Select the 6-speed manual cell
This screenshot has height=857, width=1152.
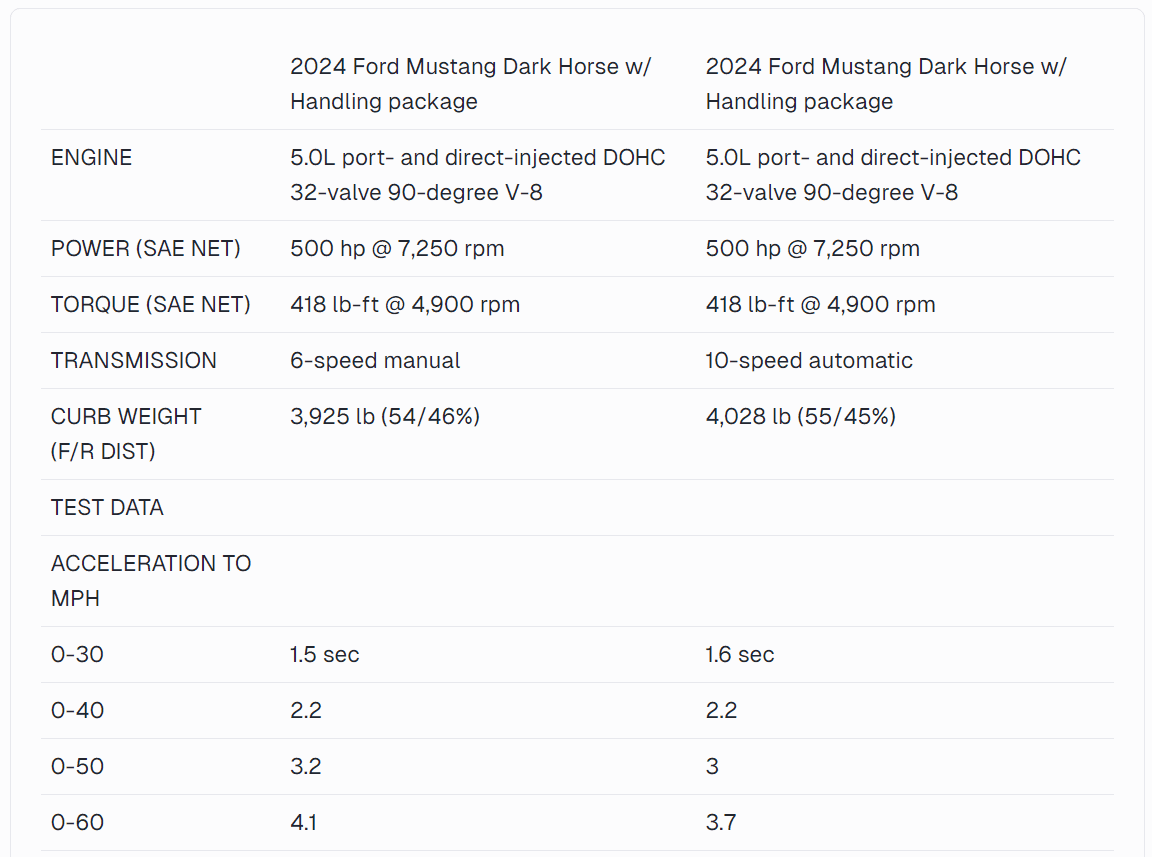pos(375,360)
